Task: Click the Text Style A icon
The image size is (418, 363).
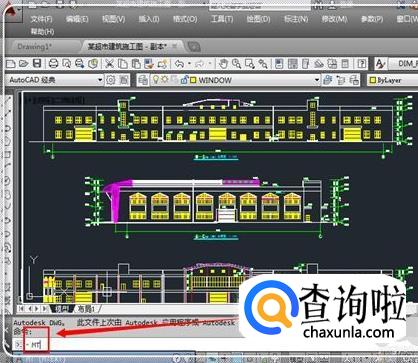Action: pyautogui.click(x=380, y=63)
